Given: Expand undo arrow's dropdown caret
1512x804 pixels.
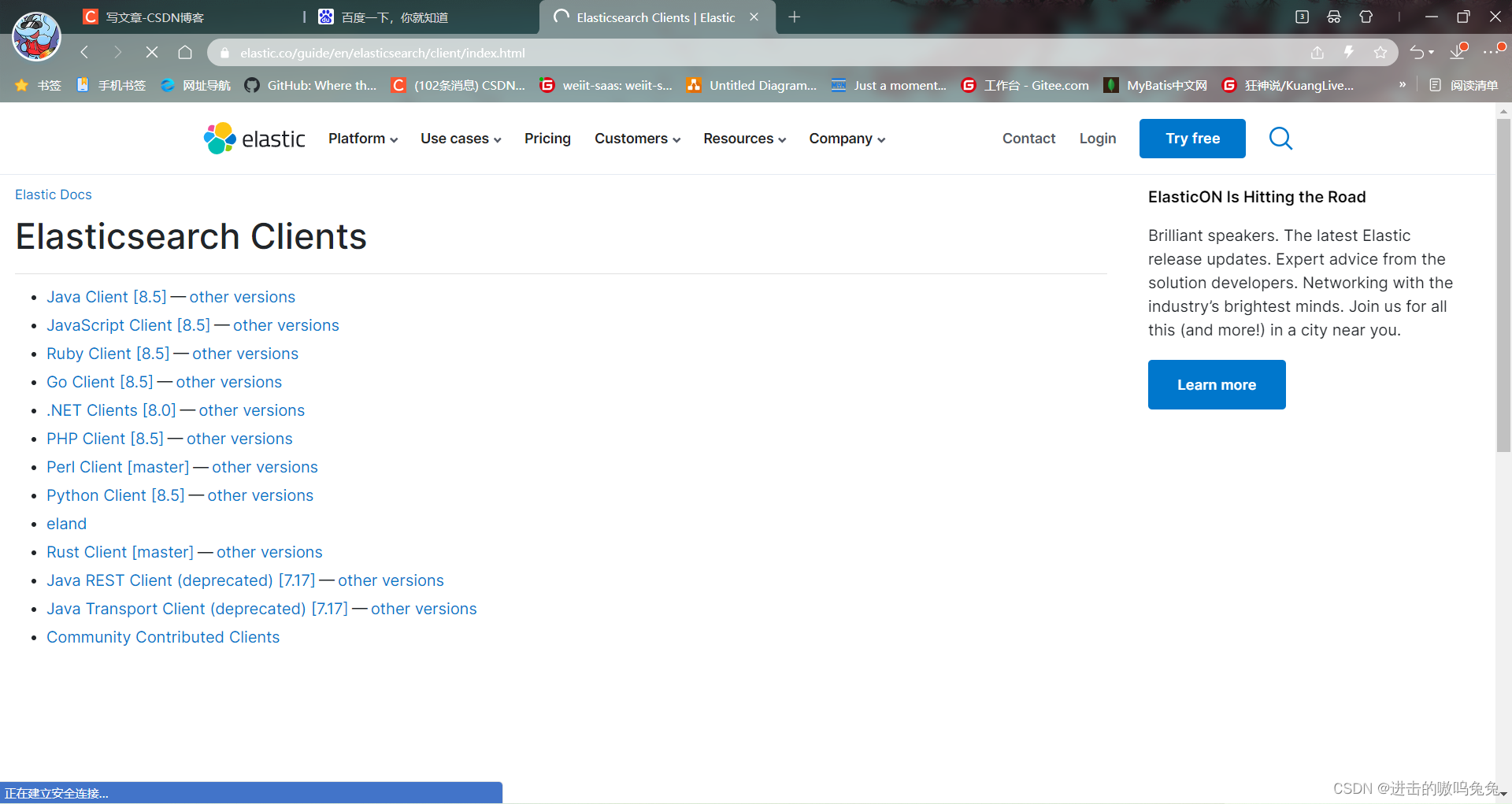Looking at the screenshot, I should 1431,53.
